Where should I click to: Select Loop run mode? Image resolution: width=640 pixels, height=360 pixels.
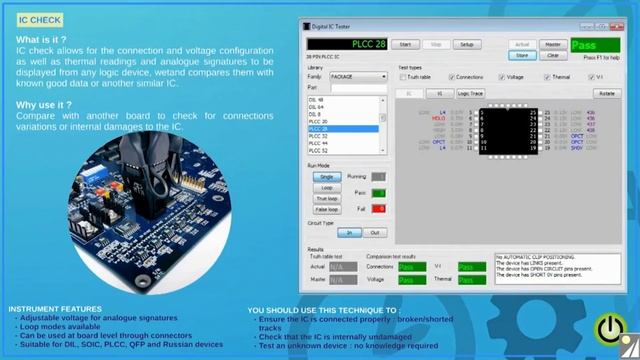(x=327, y=188)
